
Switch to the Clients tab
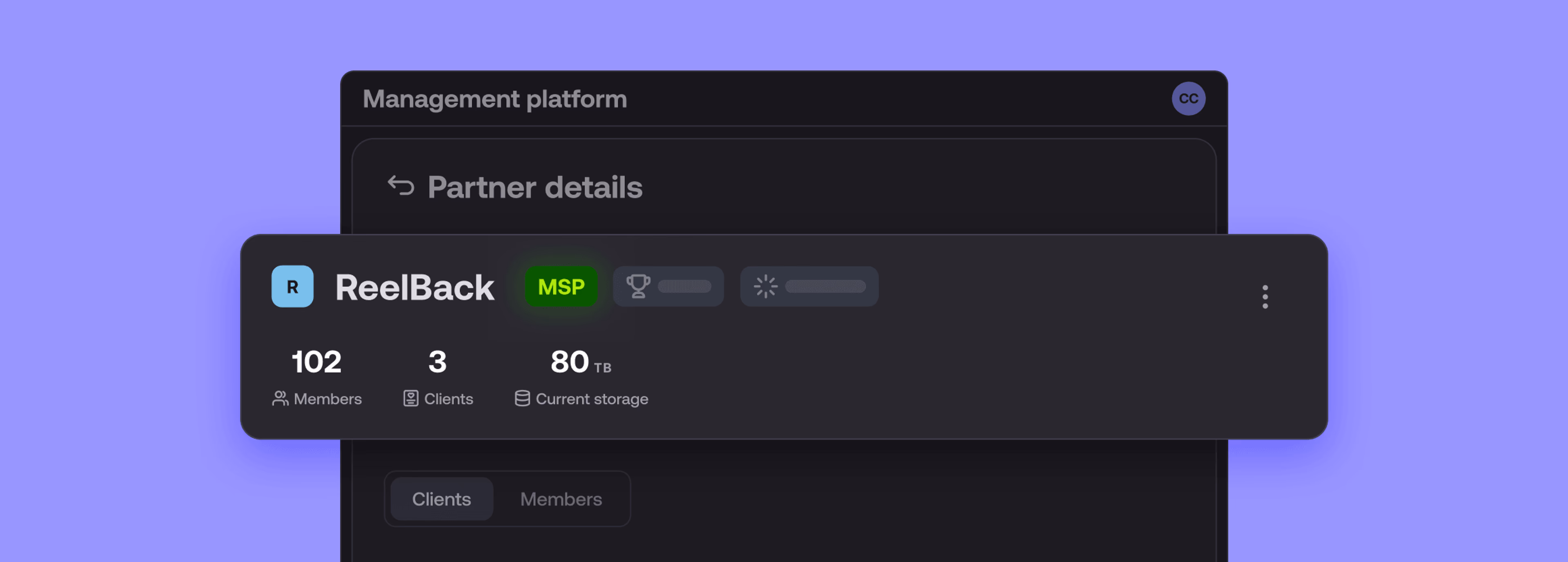[x=441, y=499]
